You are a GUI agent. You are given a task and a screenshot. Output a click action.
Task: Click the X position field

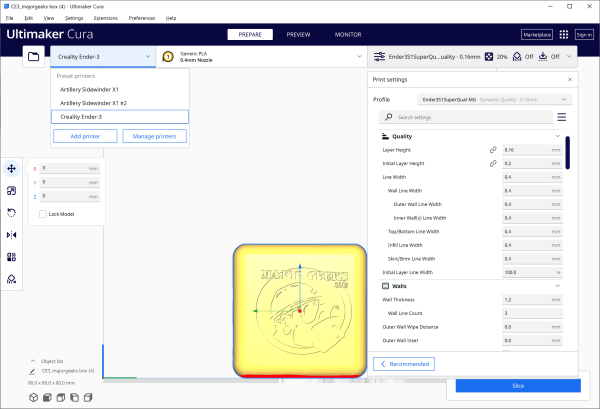[70, 168]
